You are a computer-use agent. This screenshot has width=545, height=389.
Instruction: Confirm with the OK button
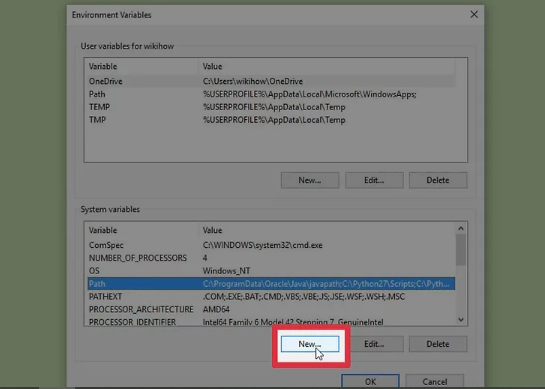[x=370, y=381]
